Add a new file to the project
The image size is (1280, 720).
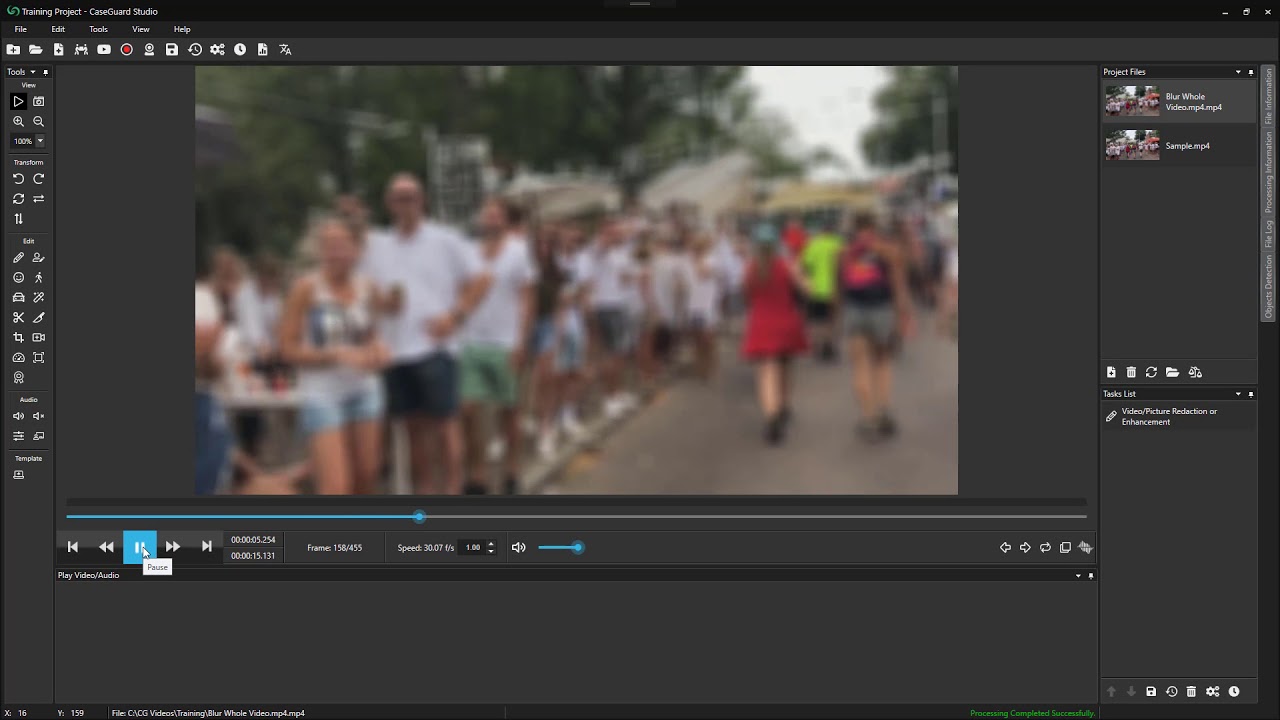coord(58,49)
